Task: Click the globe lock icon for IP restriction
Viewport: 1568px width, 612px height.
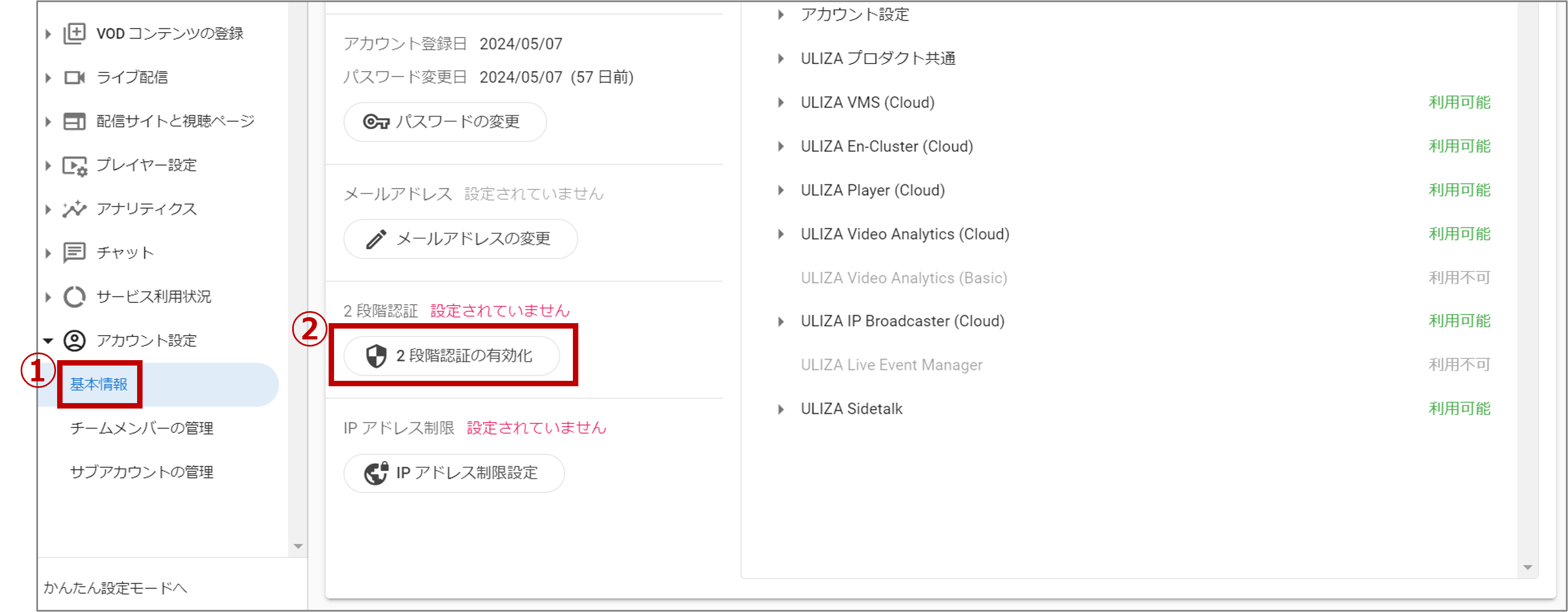Action: click(376, 473)
